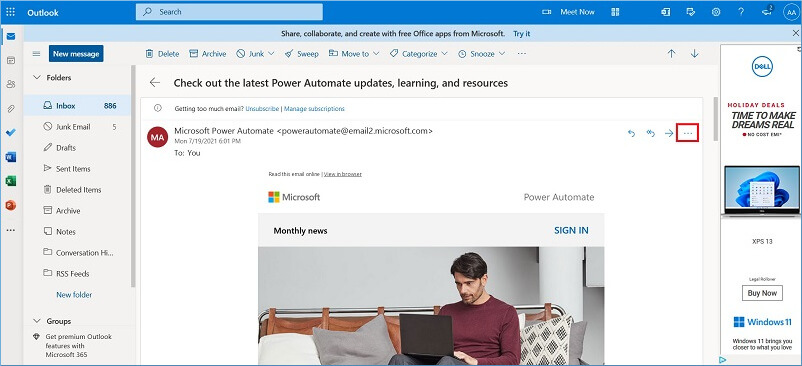This screenshot has height=366, width=802.
Task: Open Help question mark
Action: coord(741,12)
